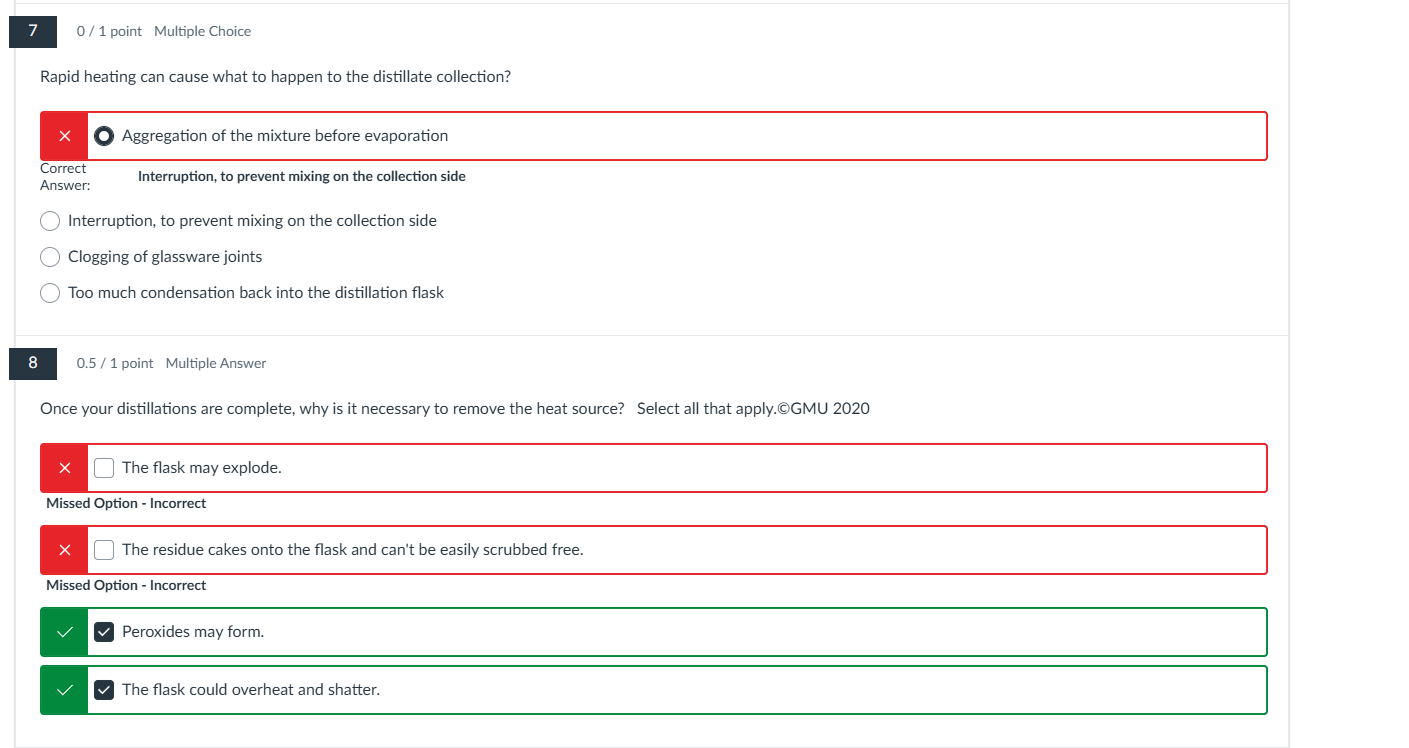Select Too much condensation back radio button

[x=50, y=293]
